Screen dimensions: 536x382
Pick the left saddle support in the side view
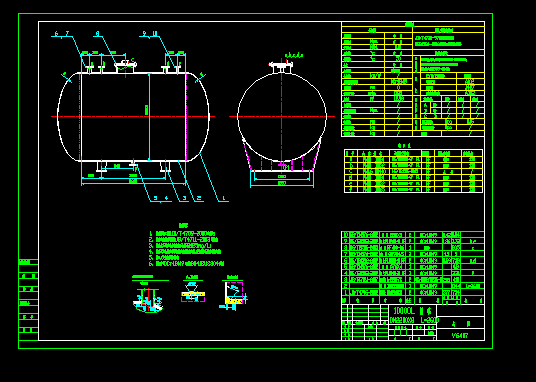click(102, 166)
